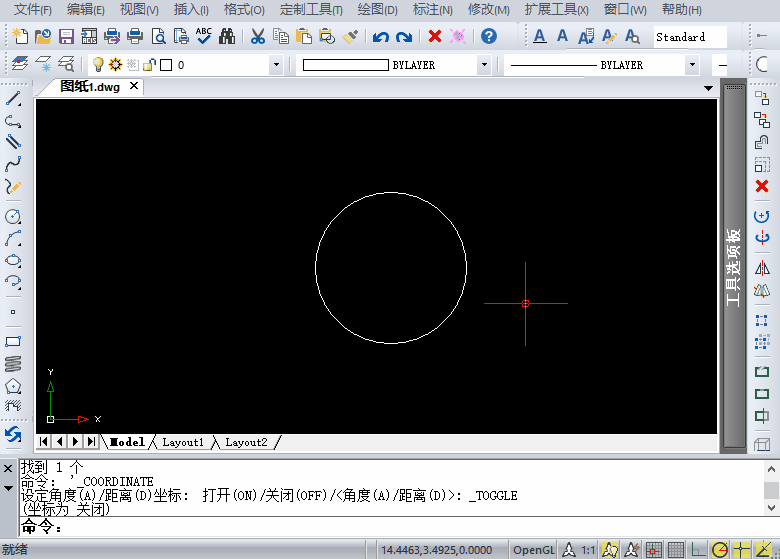Image resolution: width=780 pixels, height=559 pixels.
Task: Toggle layer 0 light bulb on/off
Action: [98, 65]
